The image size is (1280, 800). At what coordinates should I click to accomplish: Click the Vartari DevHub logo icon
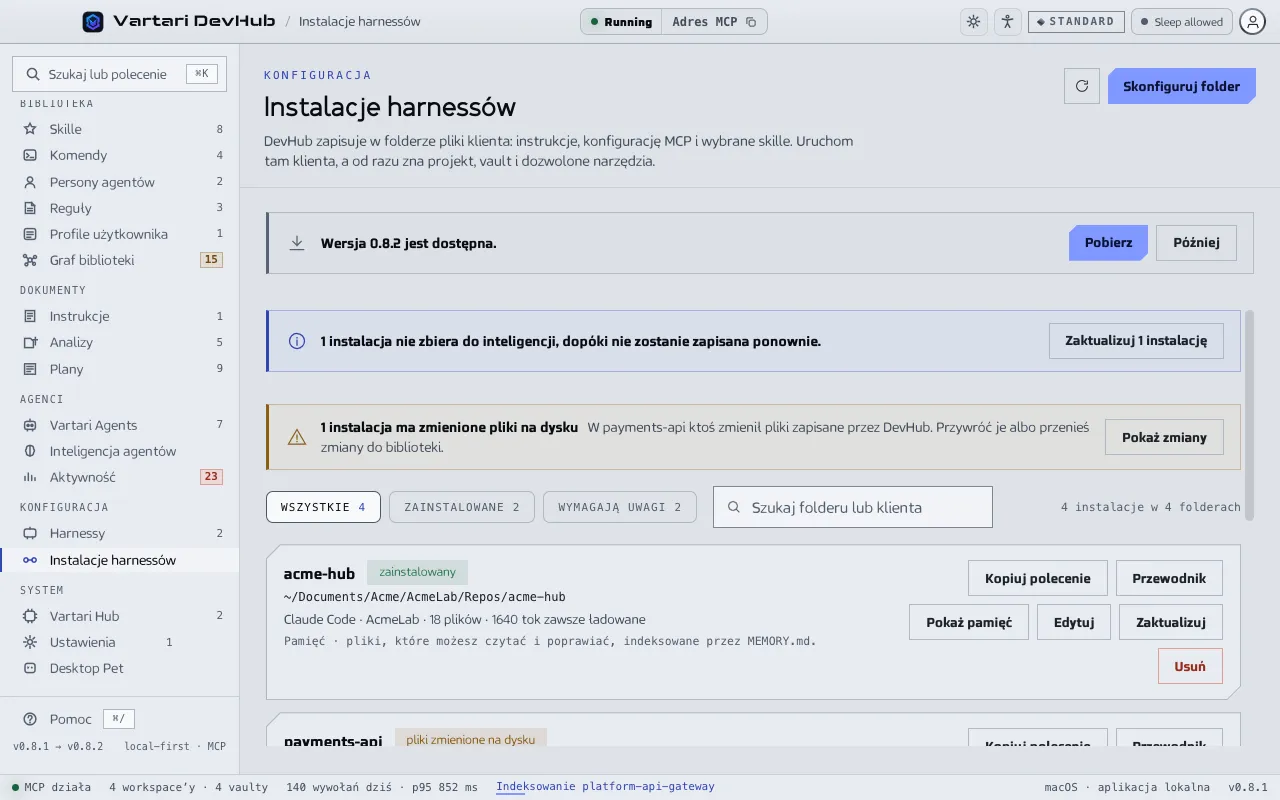pos(93,21)
